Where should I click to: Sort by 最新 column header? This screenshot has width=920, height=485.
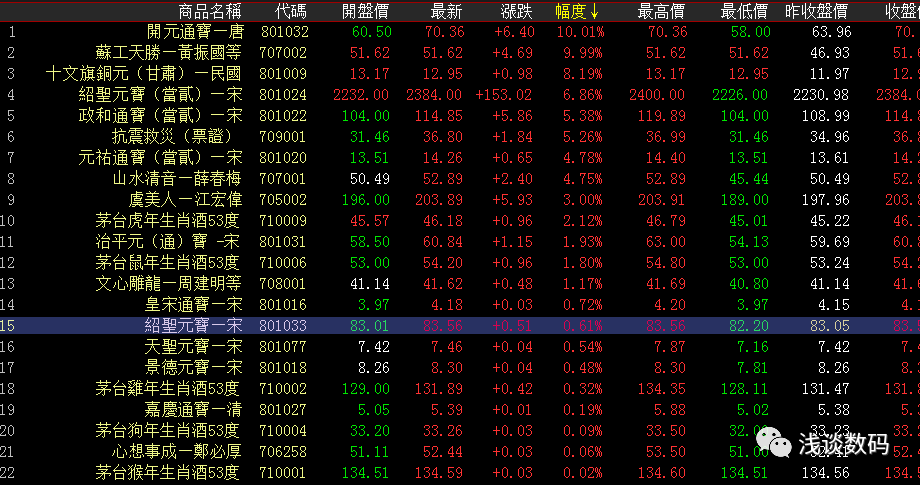447,11
